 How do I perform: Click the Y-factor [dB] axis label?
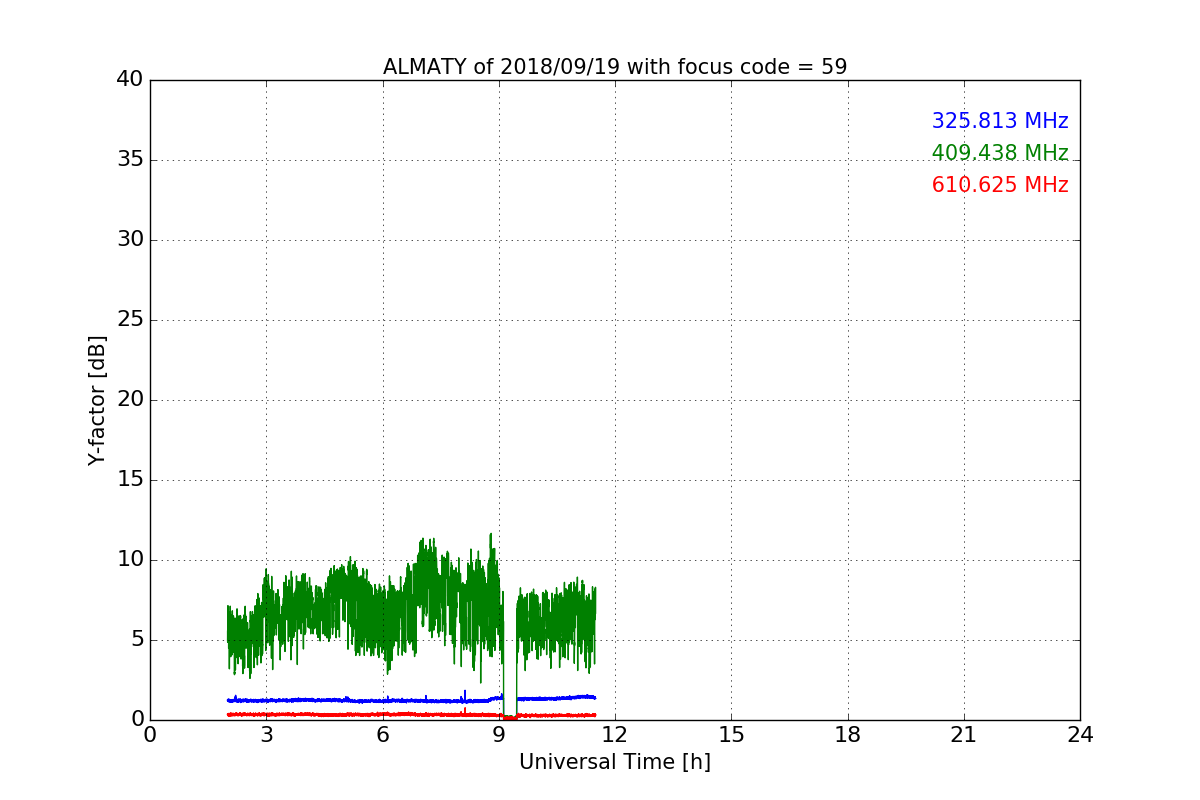click(97, 400)
